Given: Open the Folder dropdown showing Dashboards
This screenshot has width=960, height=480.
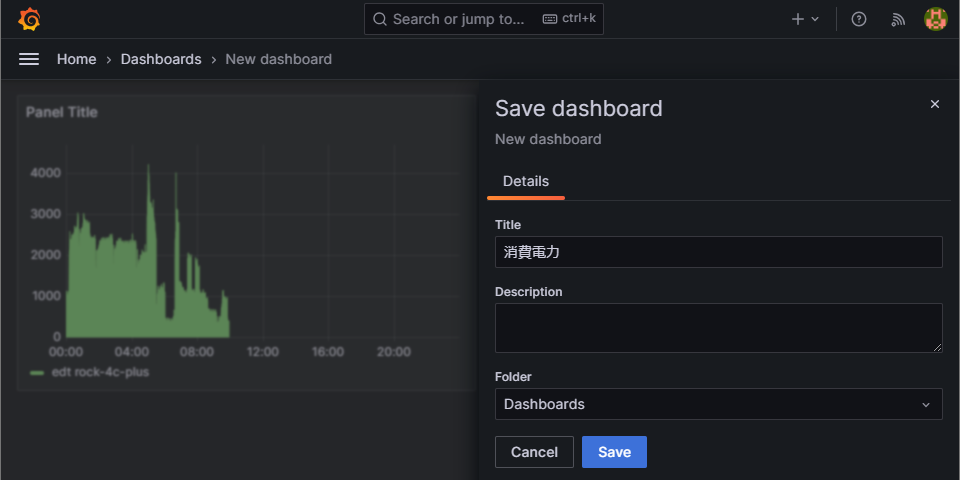Looking at the screenshot, I should tap(718, 404).
